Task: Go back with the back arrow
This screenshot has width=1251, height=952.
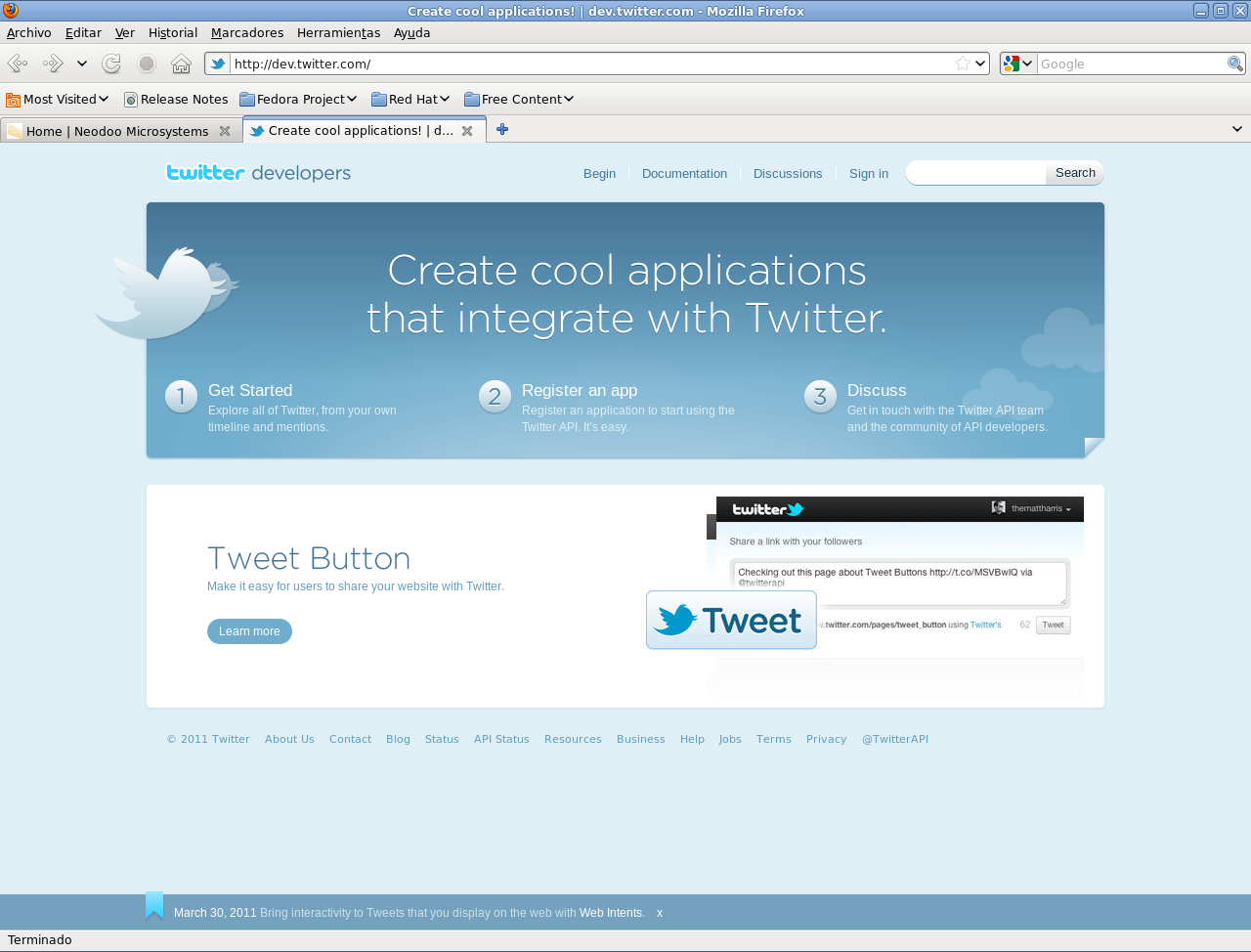Action: click(x=18, y=64)
